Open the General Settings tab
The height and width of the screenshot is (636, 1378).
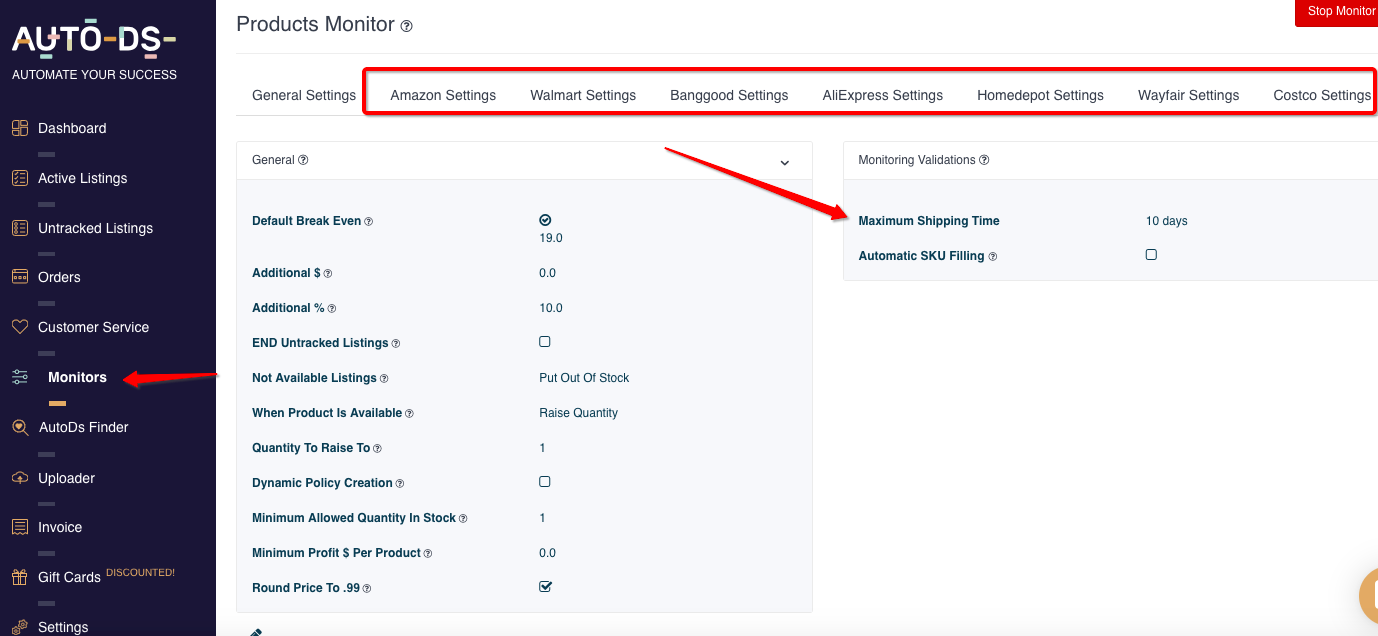click(304, 96)
